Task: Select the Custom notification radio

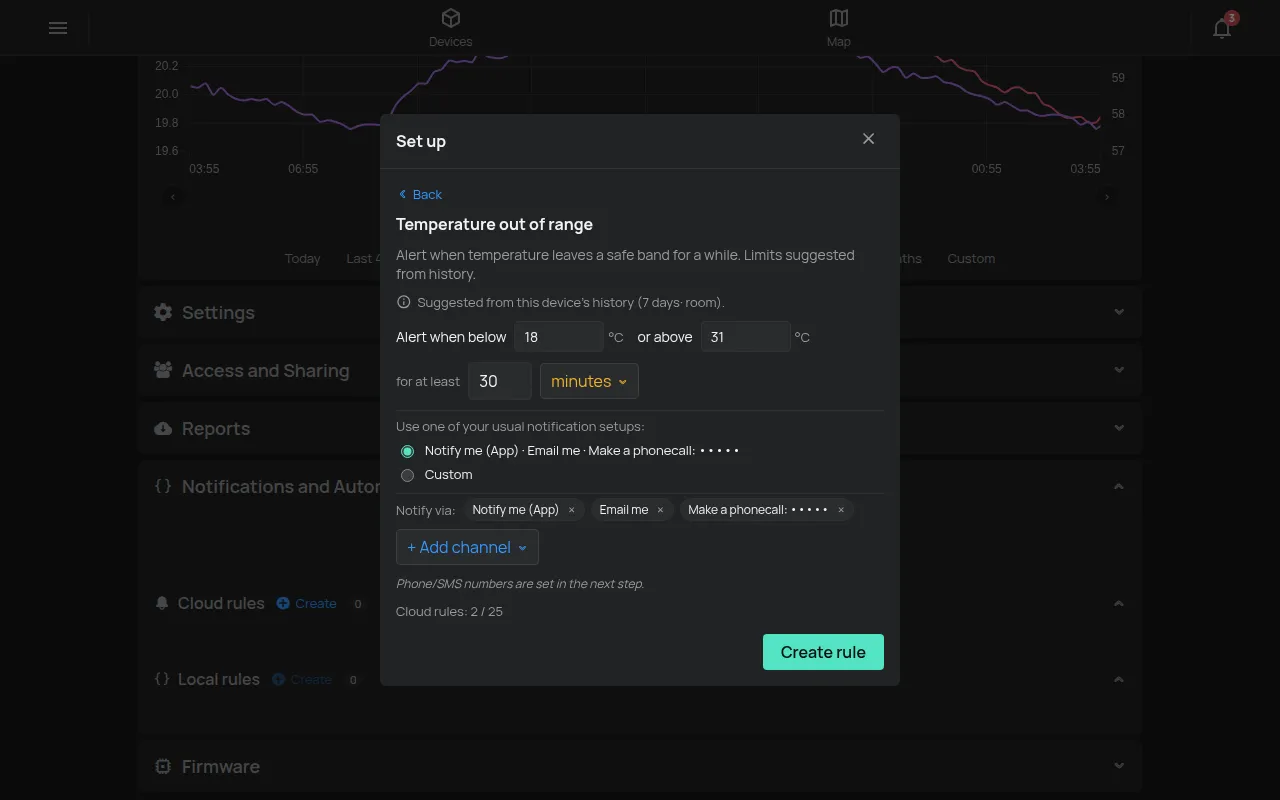Action: tap(407, 475)
